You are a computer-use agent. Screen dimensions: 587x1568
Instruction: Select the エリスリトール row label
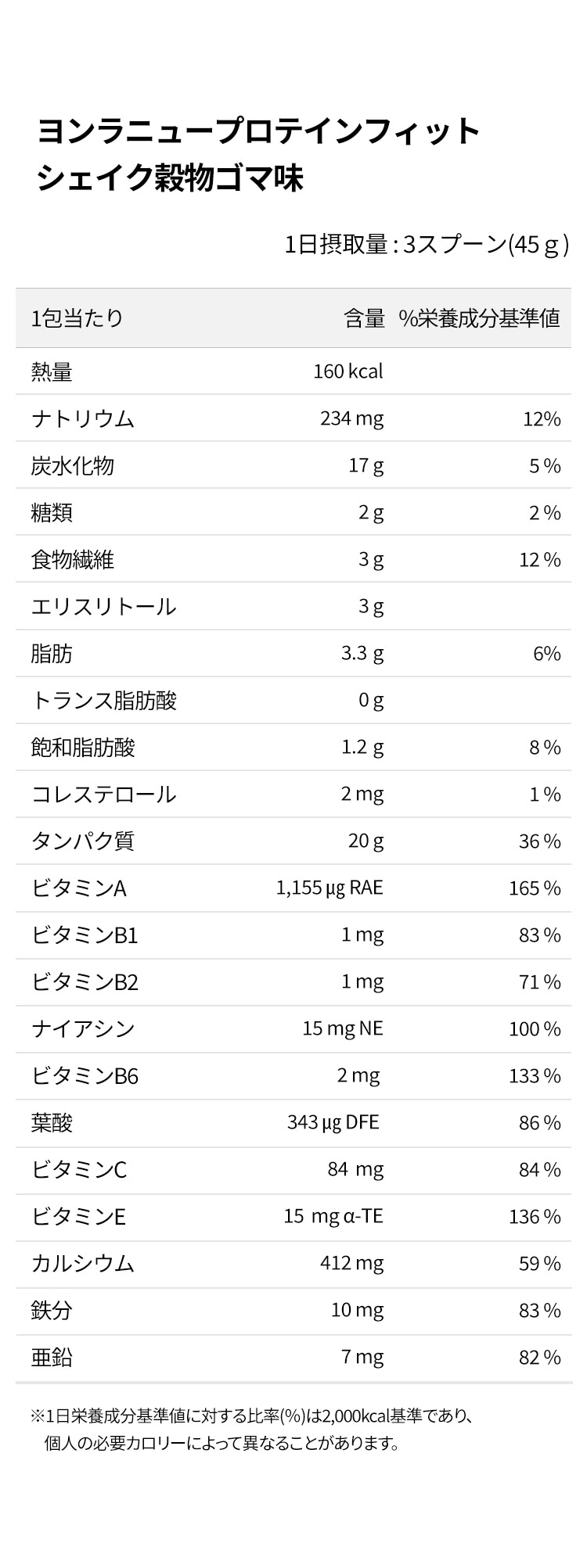103,606
